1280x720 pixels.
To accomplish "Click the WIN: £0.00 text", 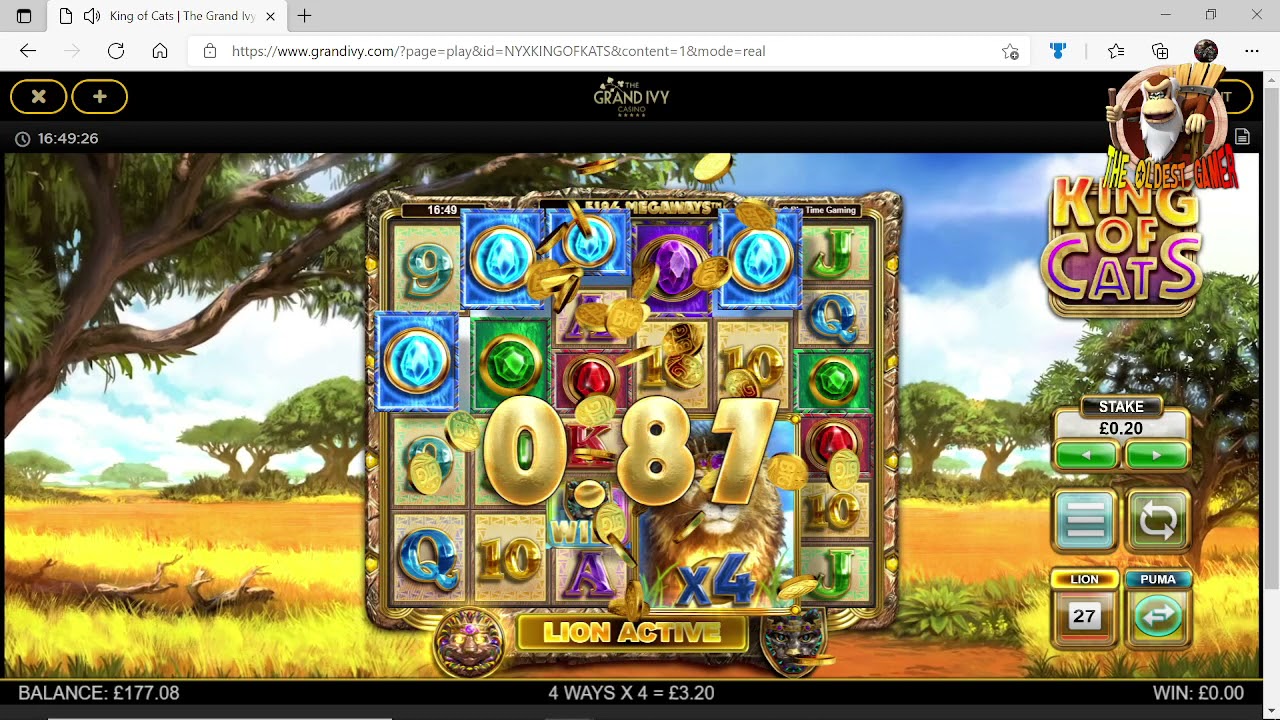I will click(x=1198, y=693).
